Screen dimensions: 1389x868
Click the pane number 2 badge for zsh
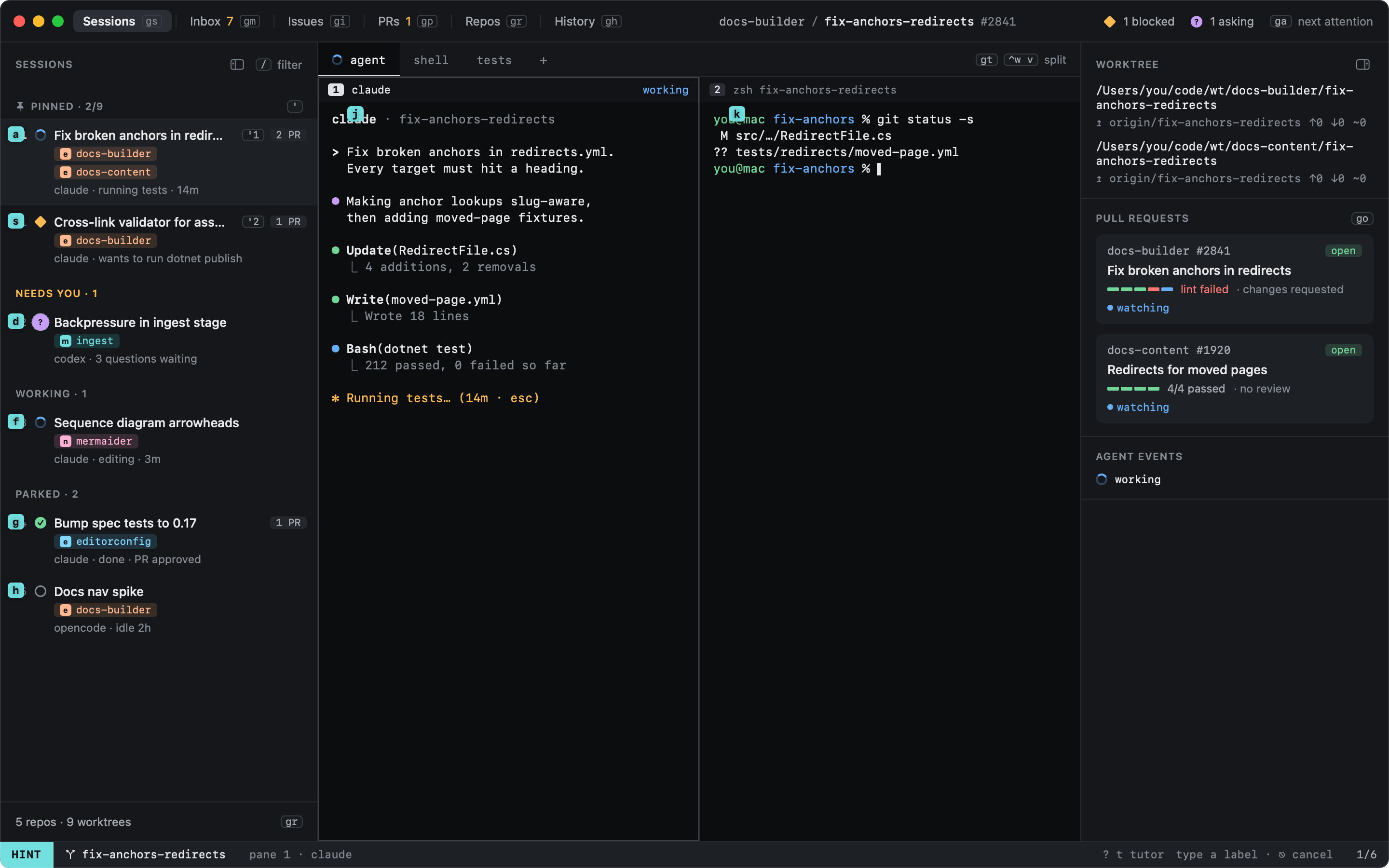tap(717, 90)
